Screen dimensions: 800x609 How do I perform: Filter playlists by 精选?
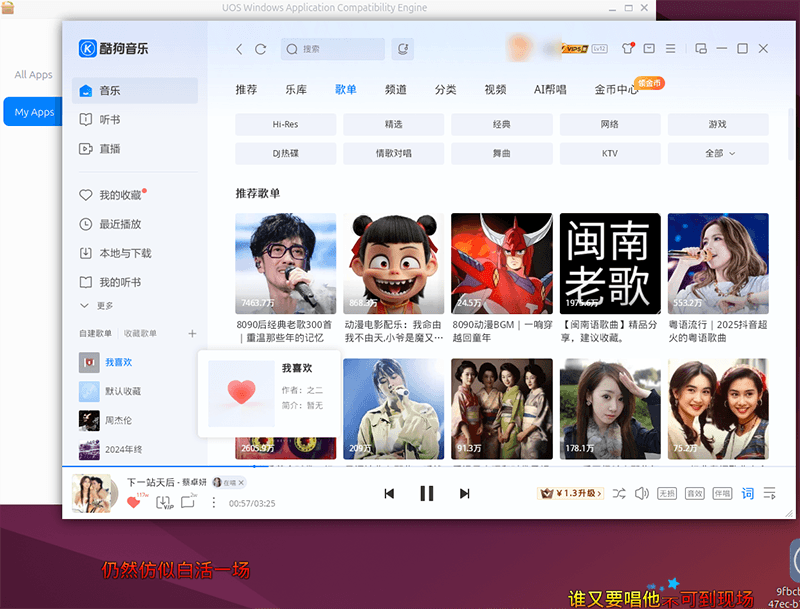393,124
